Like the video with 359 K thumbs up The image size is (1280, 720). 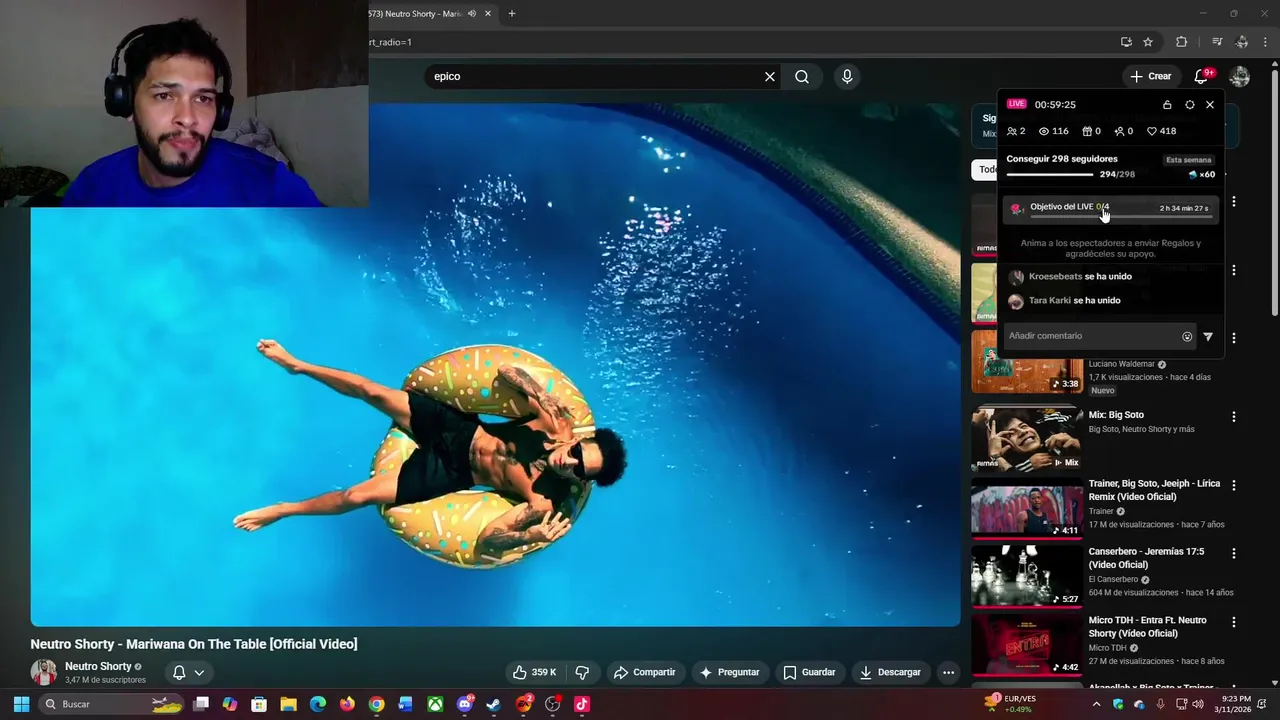coord(534,672)
